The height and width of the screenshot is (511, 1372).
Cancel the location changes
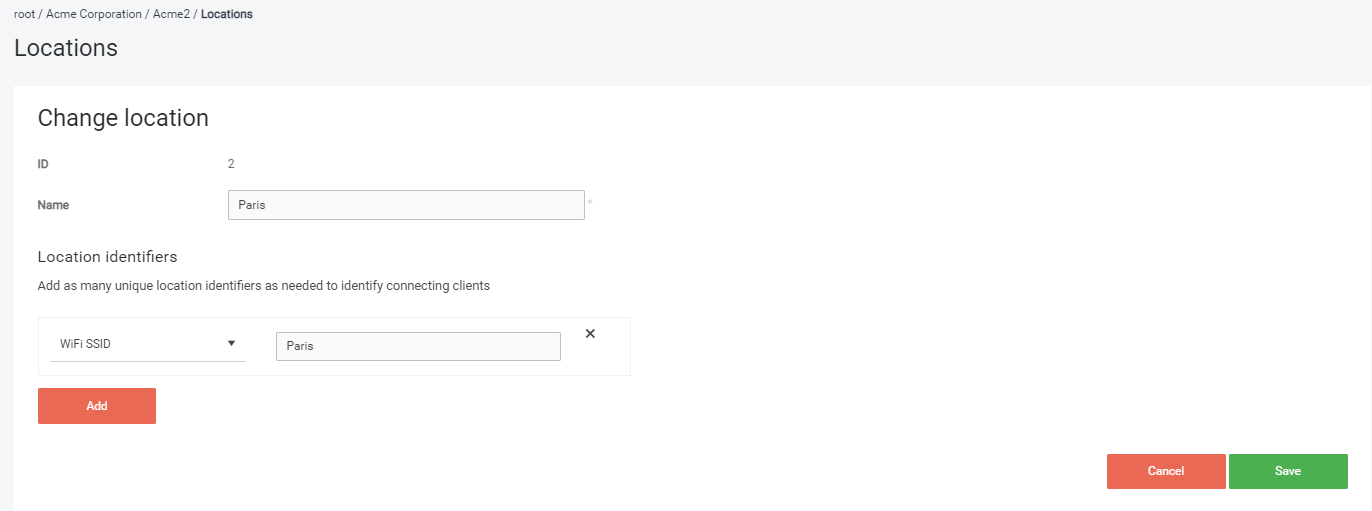pos(1166,471)
